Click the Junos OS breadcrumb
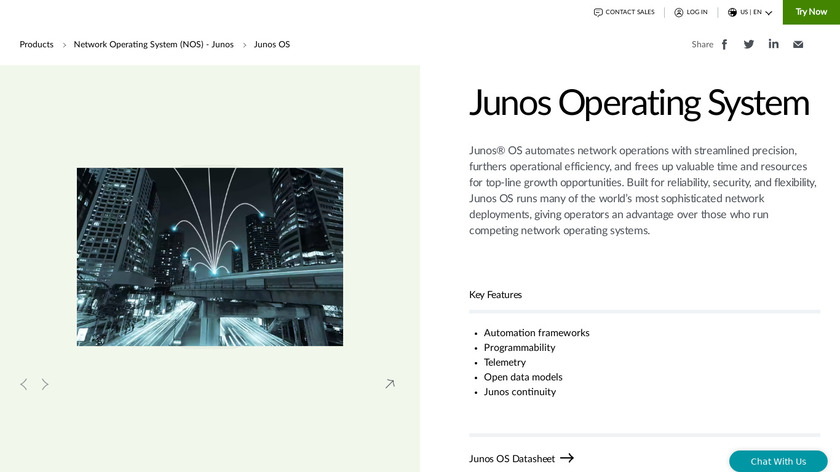 (x=272, y=44)
